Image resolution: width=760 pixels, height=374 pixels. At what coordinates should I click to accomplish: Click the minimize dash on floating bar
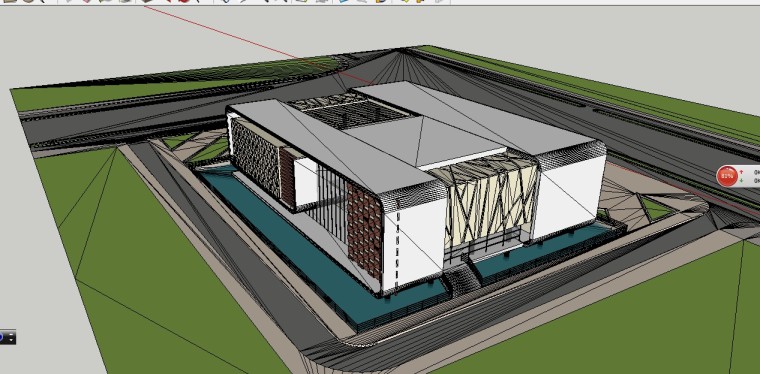pyautogui.click(x=11, y=334)
